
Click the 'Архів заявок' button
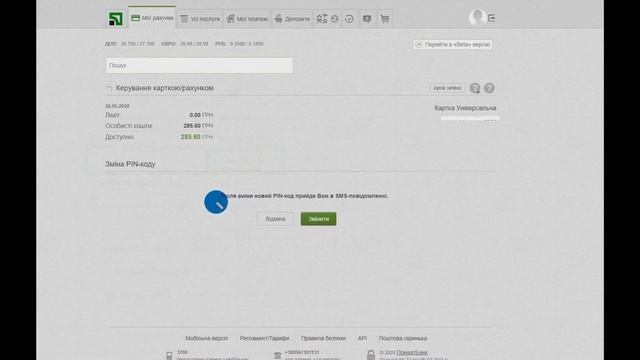click(447, 88)
